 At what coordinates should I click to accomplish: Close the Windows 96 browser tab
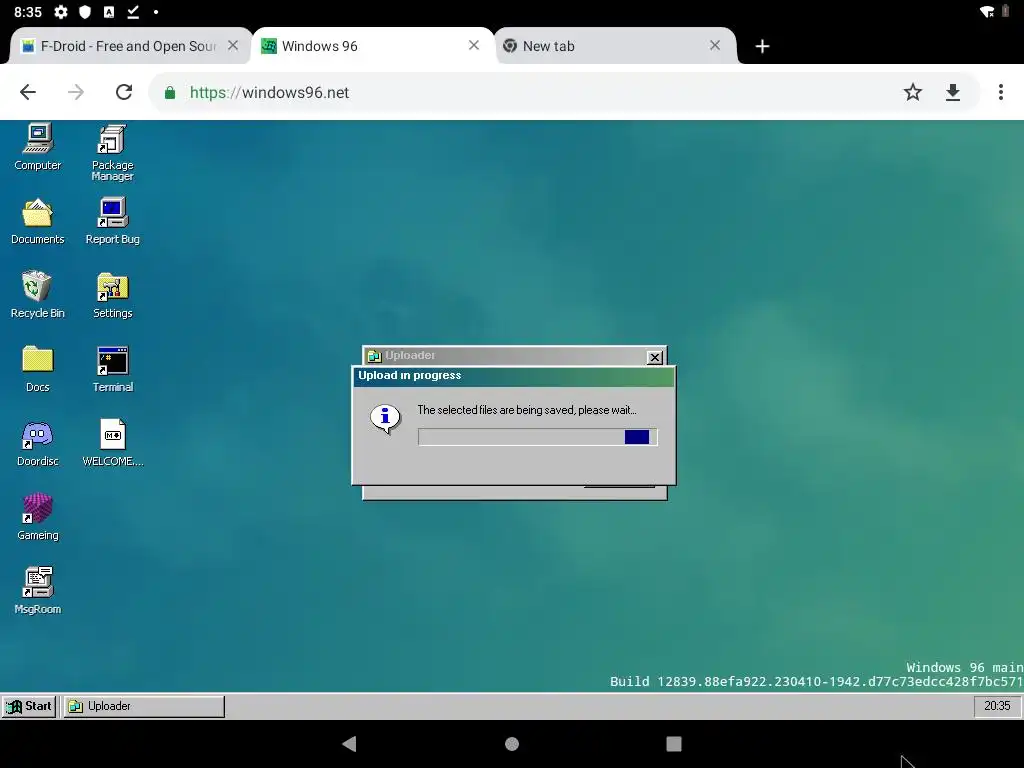click(x=474, y=45)
